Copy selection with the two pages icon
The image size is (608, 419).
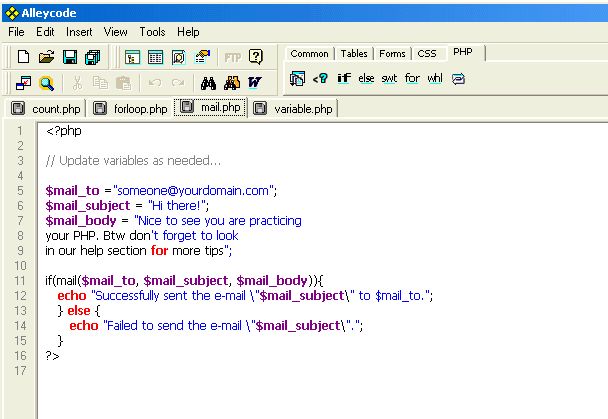click(100, 83)
